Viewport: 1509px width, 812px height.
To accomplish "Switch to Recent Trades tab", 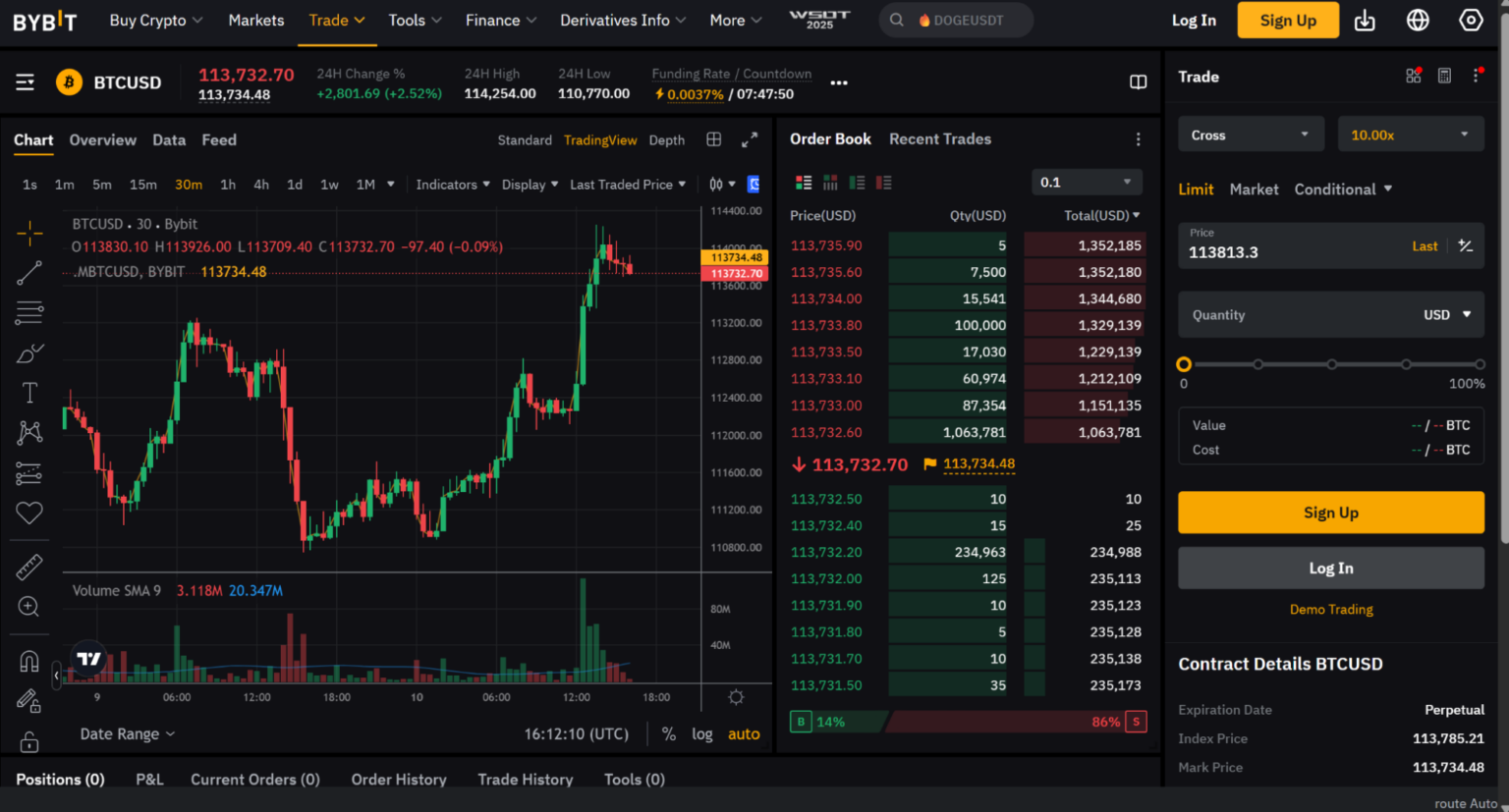I will (x=939, y=139).
